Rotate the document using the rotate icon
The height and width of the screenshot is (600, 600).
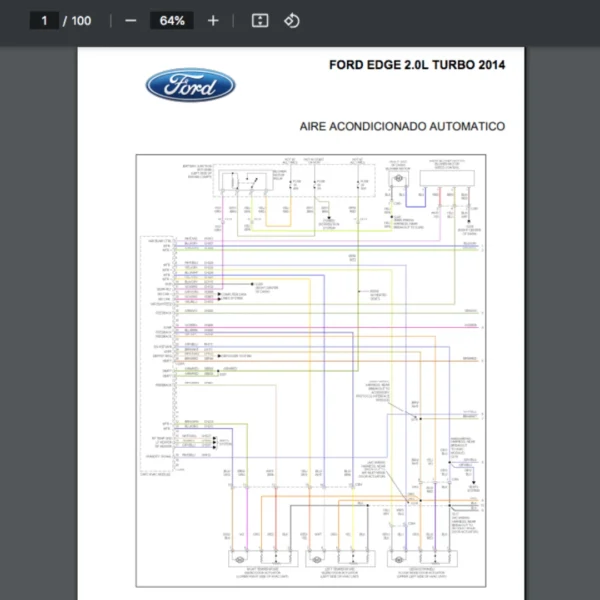tap(291, 20)
